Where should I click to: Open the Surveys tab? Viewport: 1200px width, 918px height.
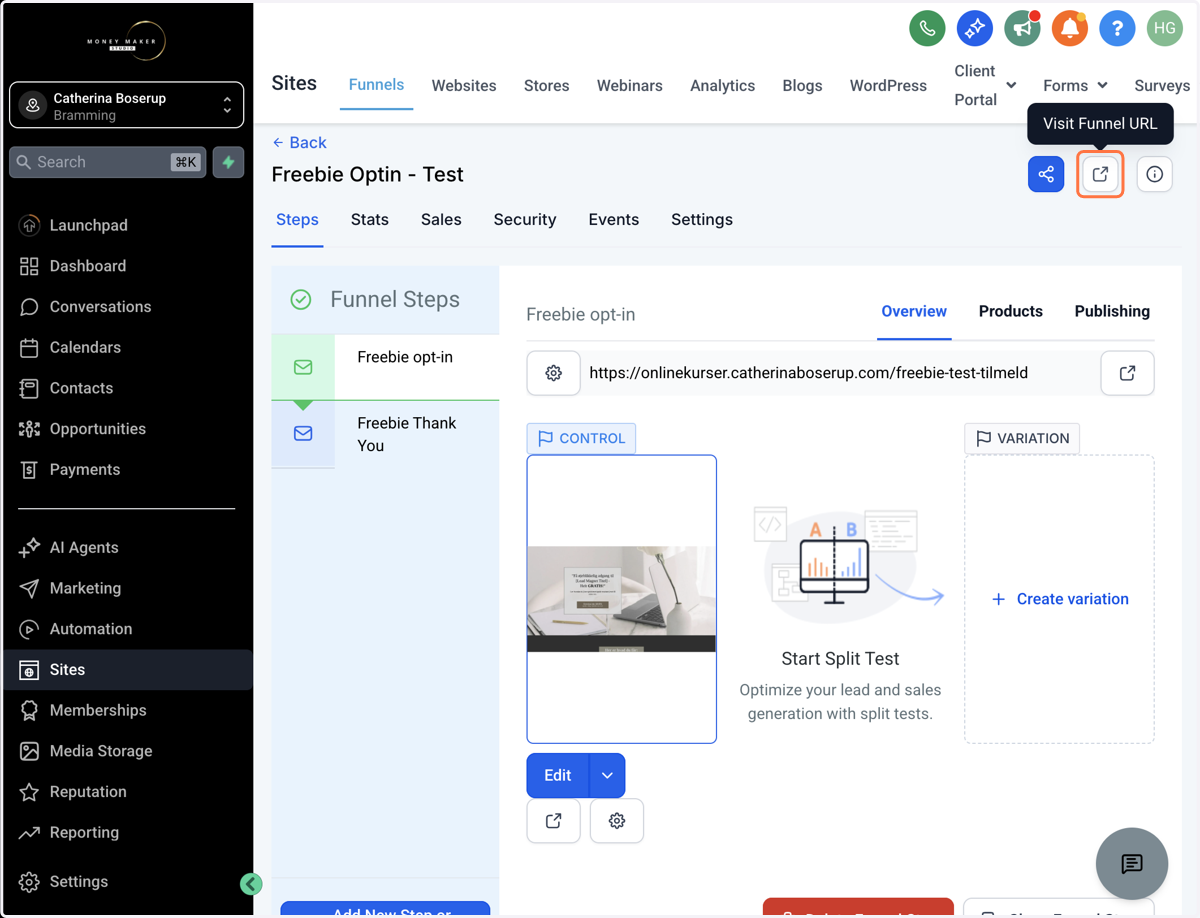click(1162, 86)
